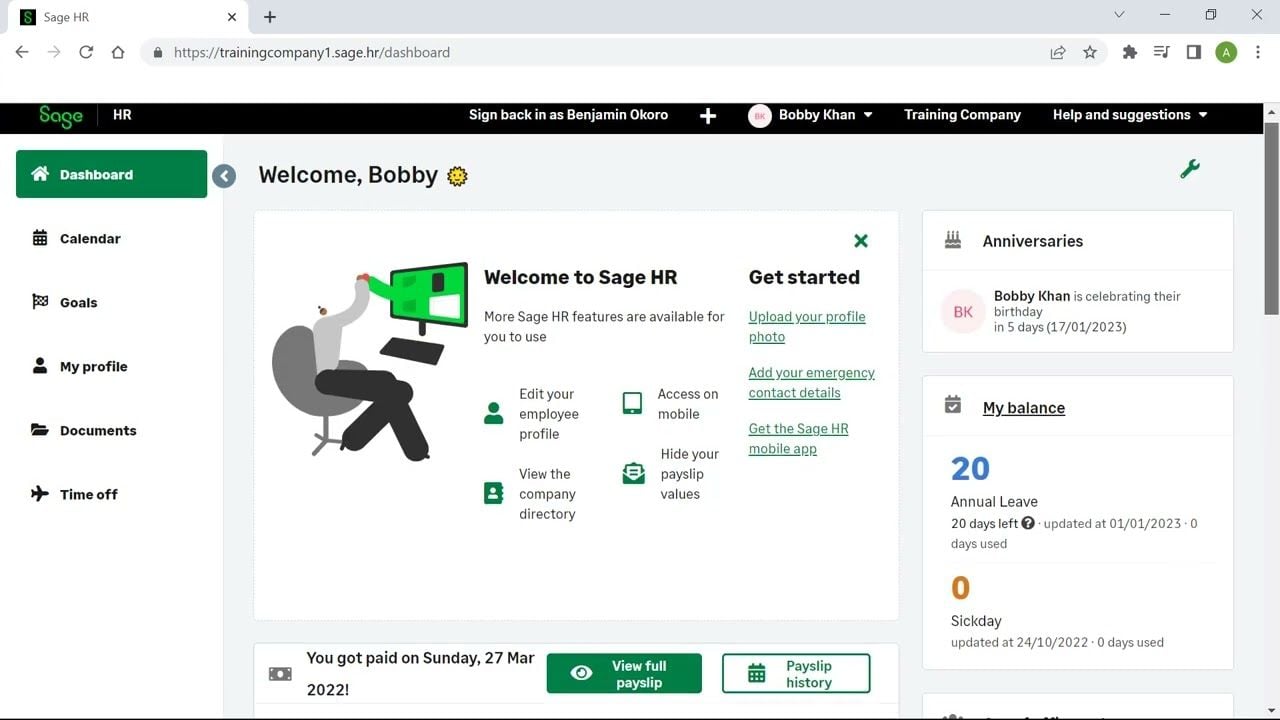Click the Hide your payslip values icon
Screen dimensions: 1280x720
point(634,473)
